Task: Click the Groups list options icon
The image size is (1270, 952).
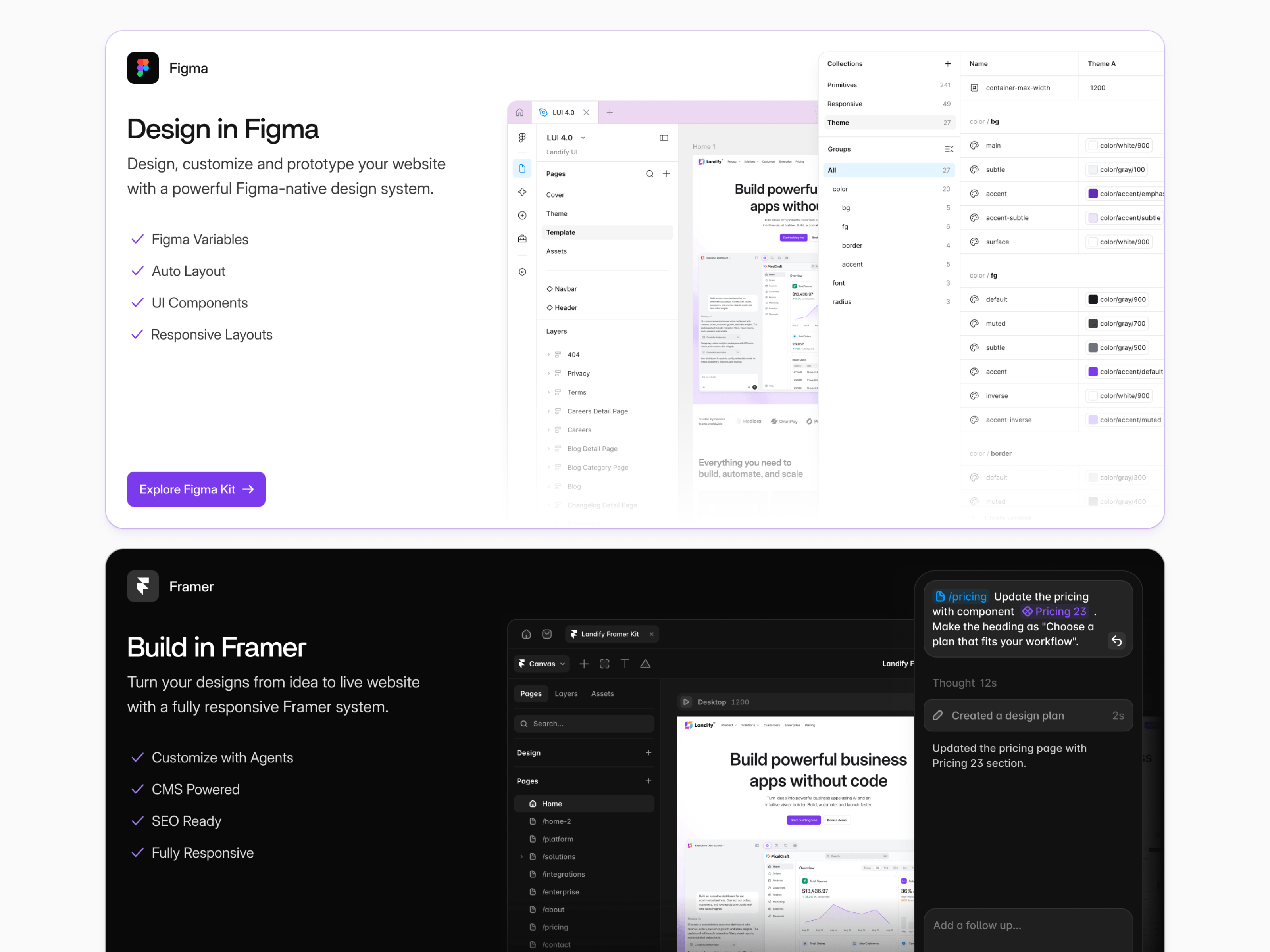Action: click(949, 149)
